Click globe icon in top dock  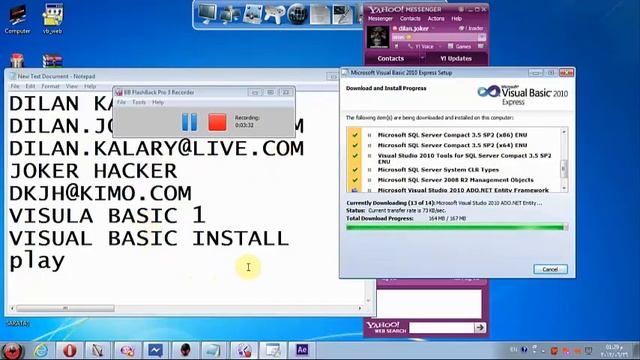pos(298,14)
